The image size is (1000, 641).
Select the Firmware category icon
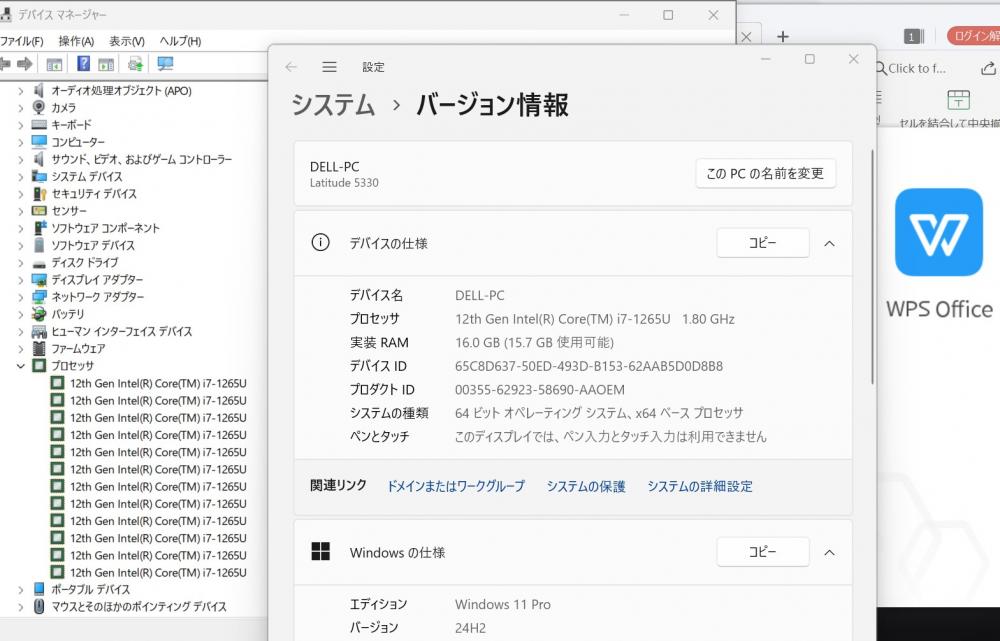(x=39, y=348)
